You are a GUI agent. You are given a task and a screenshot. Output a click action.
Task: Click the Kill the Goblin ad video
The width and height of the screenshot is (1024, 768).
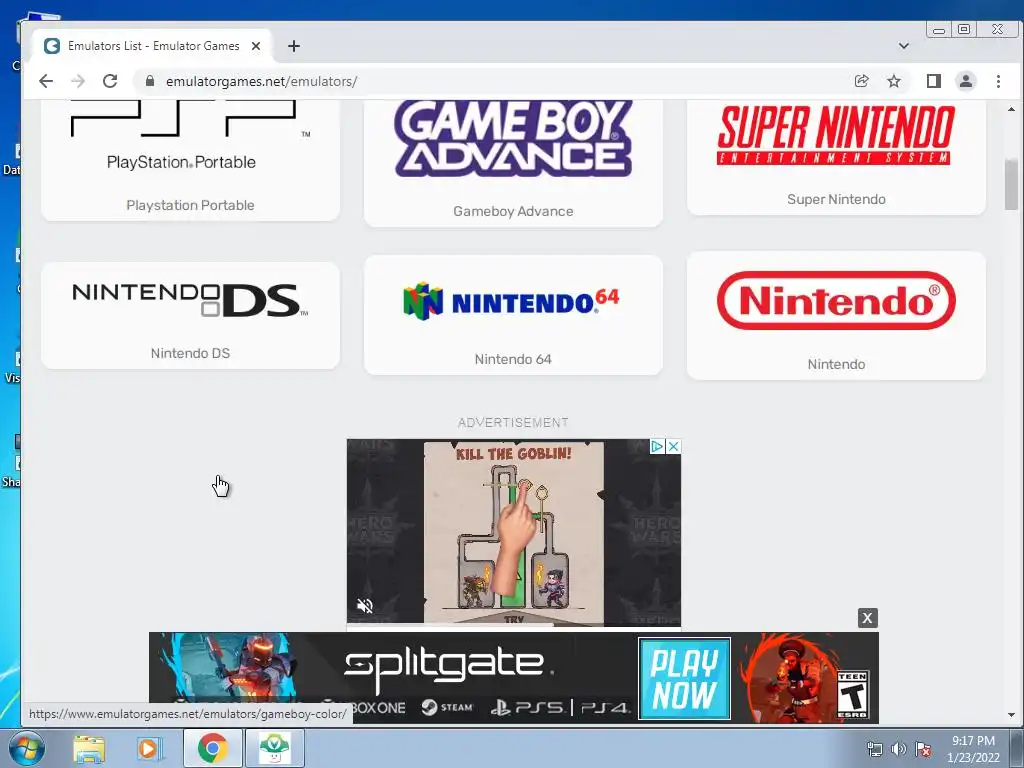click(514, 533)
